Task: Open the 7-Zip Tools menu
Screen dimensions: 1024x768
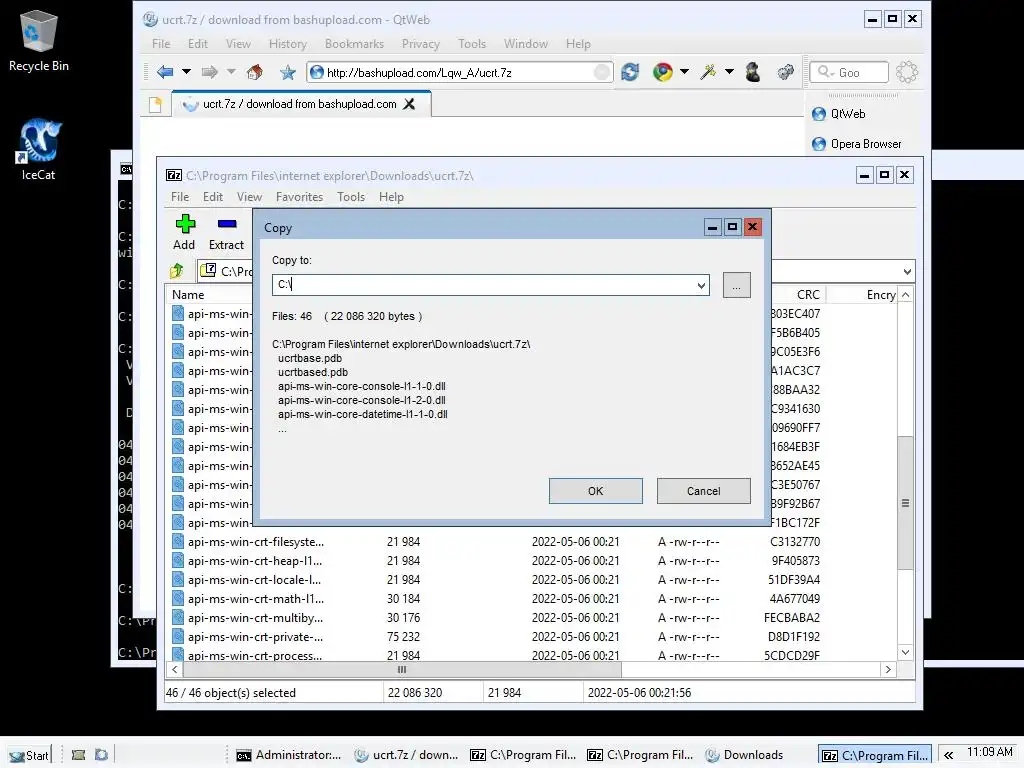Action: click(x=351, y=197)
